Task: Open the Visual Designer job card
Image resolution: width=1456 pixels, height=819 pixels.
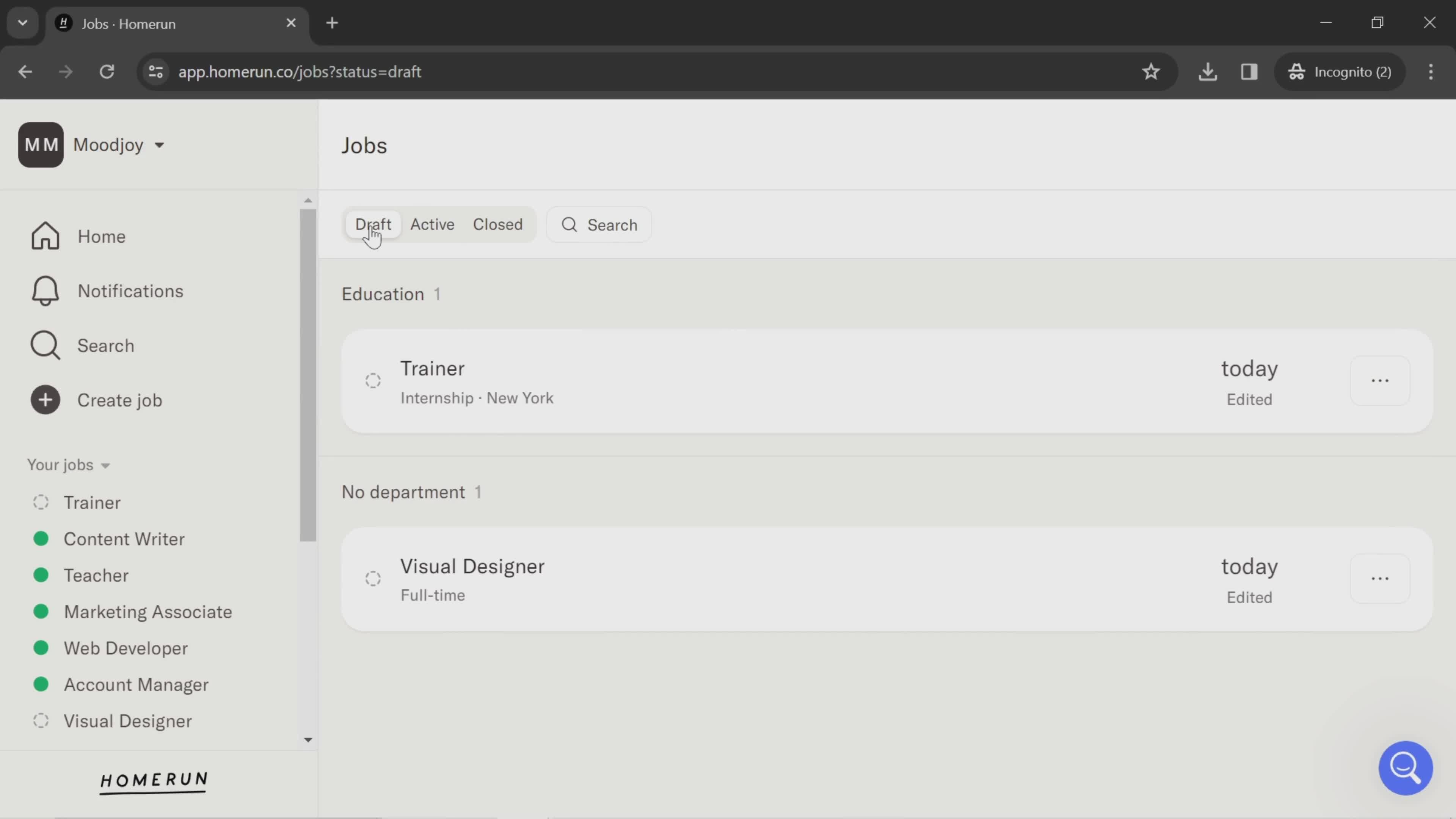Action: pyautogui.click(x=887, y=579)
